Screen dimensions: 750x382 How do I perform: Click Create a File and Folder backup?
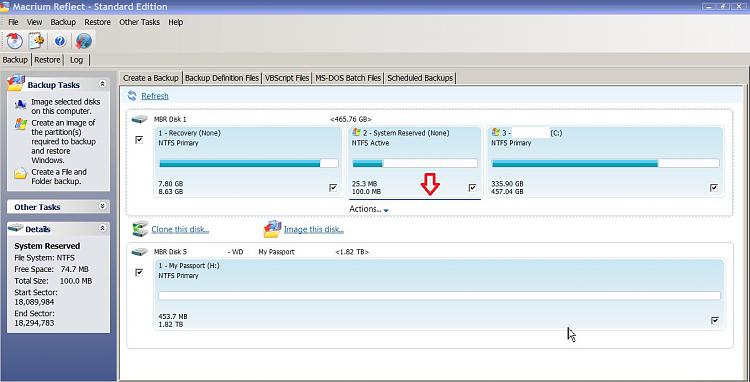click(x=59, y=176)
